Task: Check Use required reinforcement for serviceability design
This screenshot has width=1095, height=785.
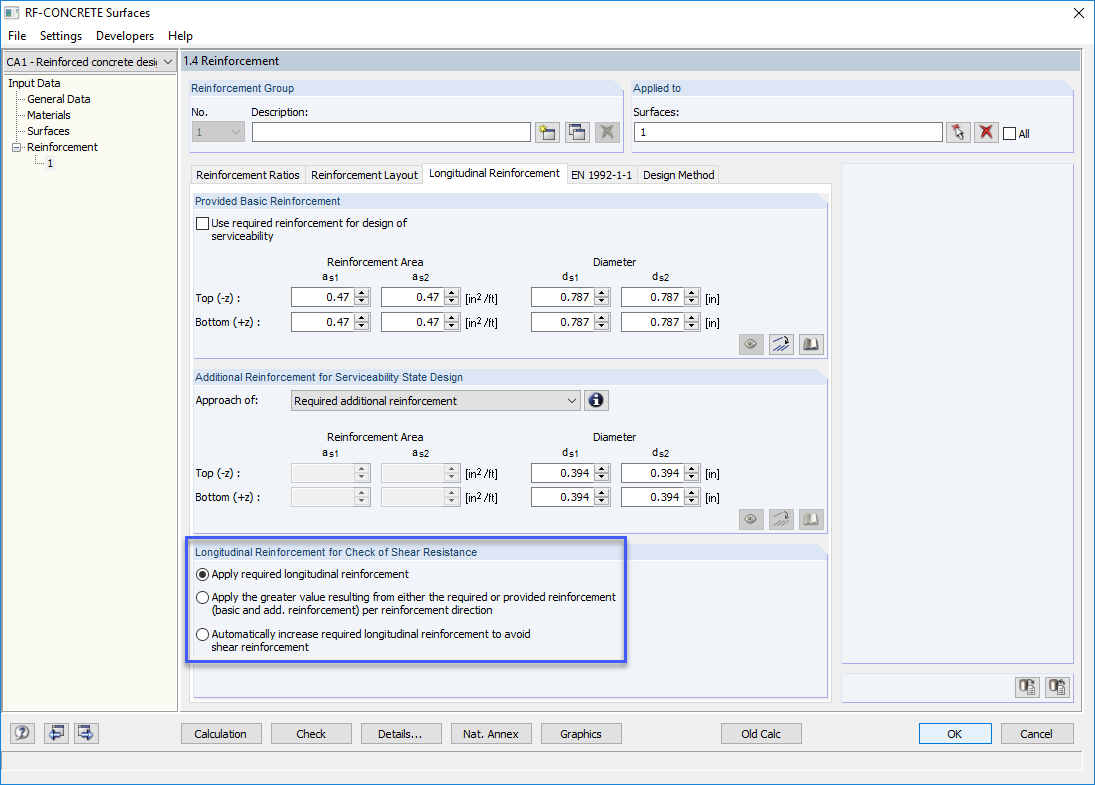Action: 201,223
